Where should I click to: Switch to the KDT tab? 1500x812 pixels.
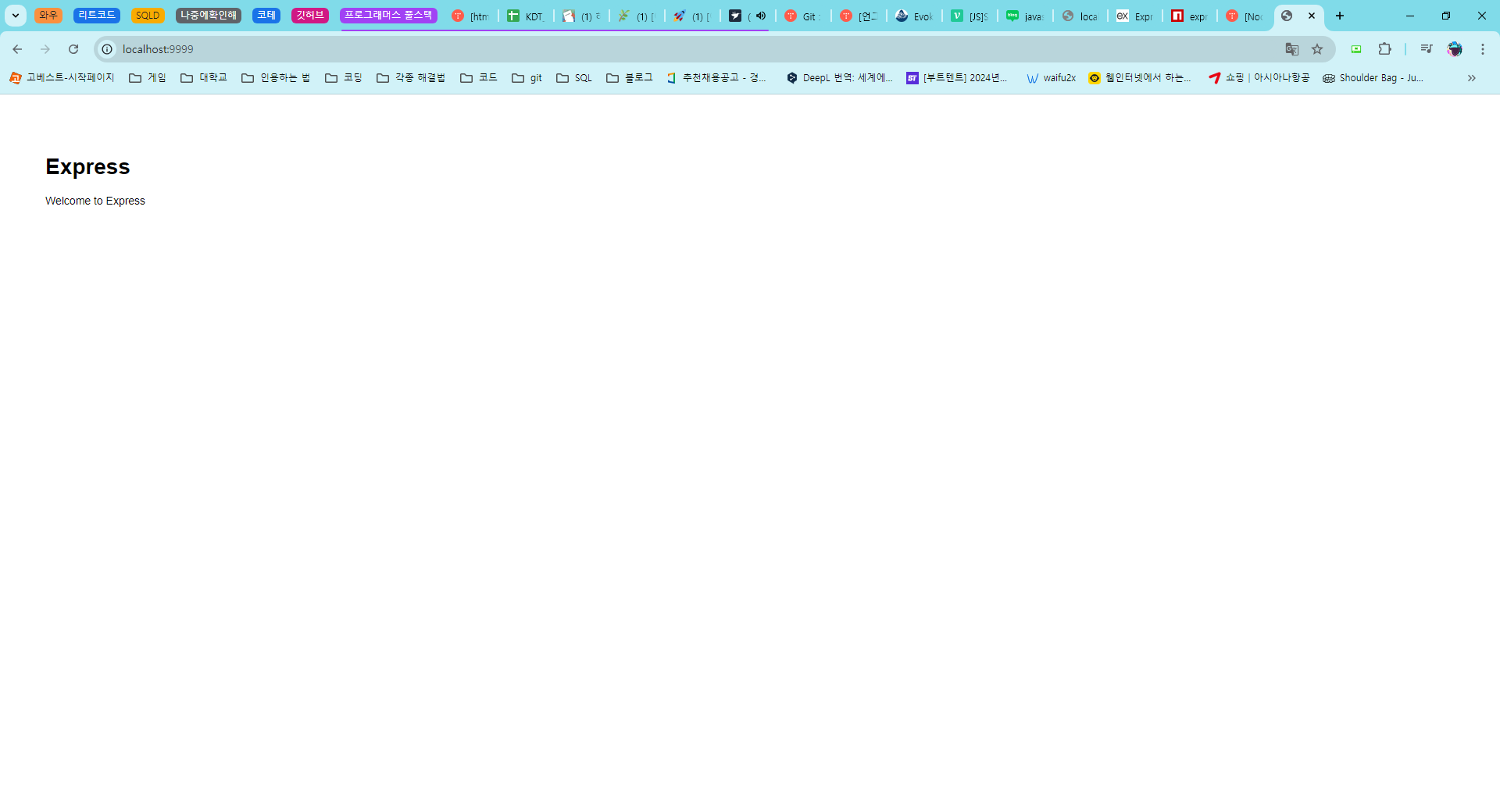tap(526, 16)
